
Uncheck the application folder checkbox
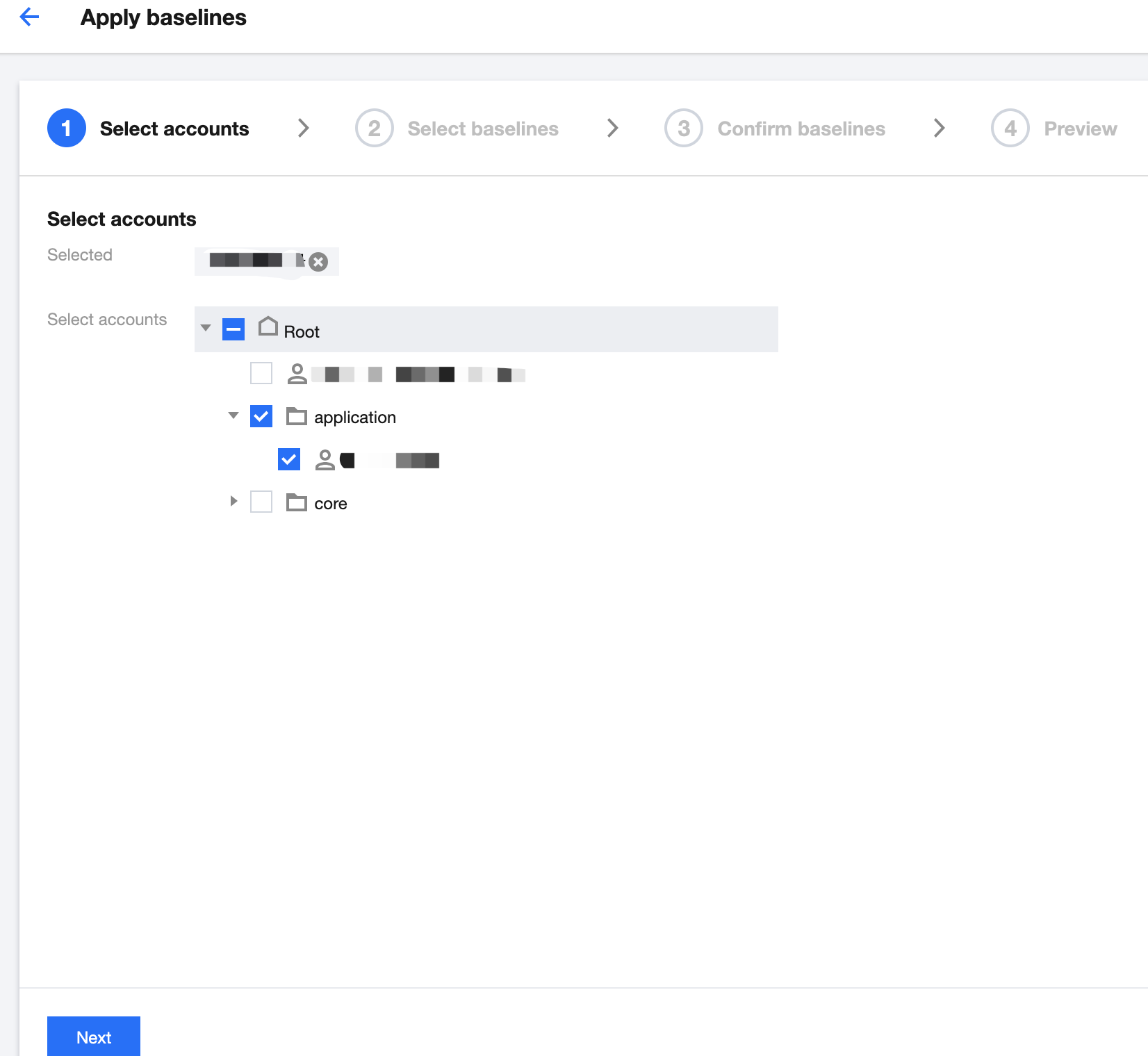(261, 417)
